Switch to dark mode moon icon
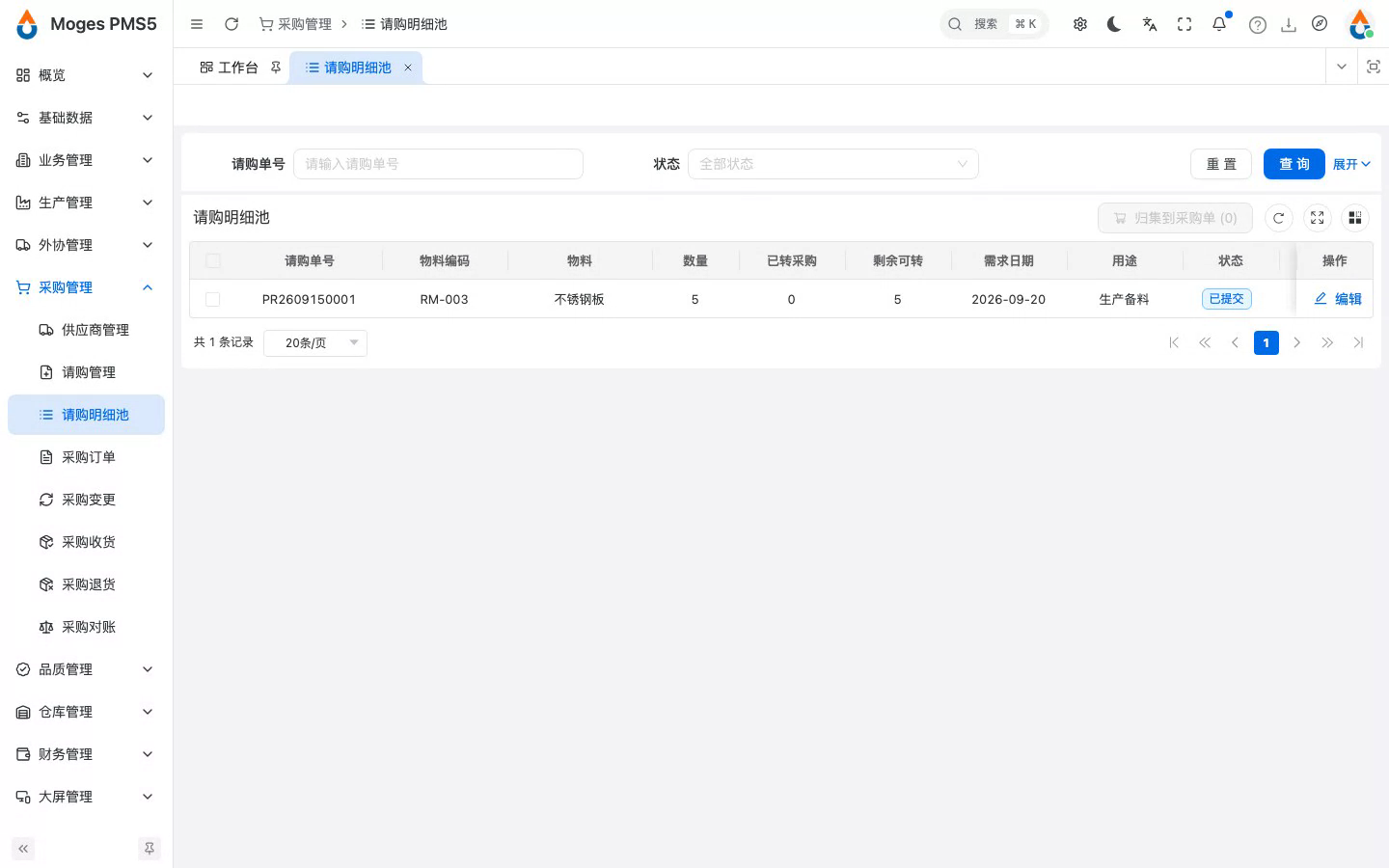Screen dimensions: 1389x868 point(1114,24)
